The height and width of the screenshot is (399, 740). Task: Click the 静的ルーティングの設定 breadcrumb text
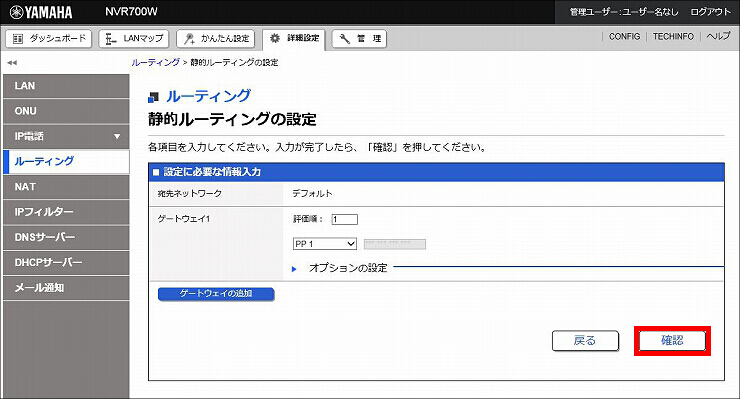[x=234, y=62]
